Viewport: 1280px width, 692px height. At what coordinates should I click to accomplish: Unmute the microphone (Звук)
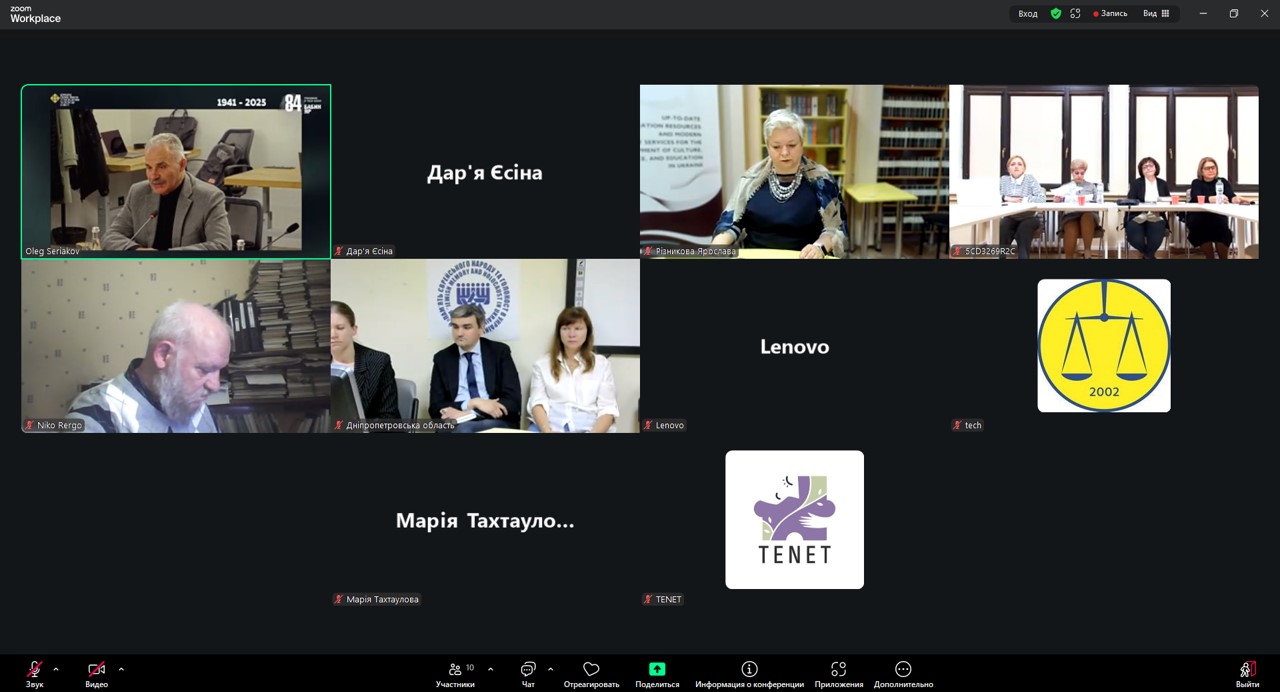[x=35, y=670]
